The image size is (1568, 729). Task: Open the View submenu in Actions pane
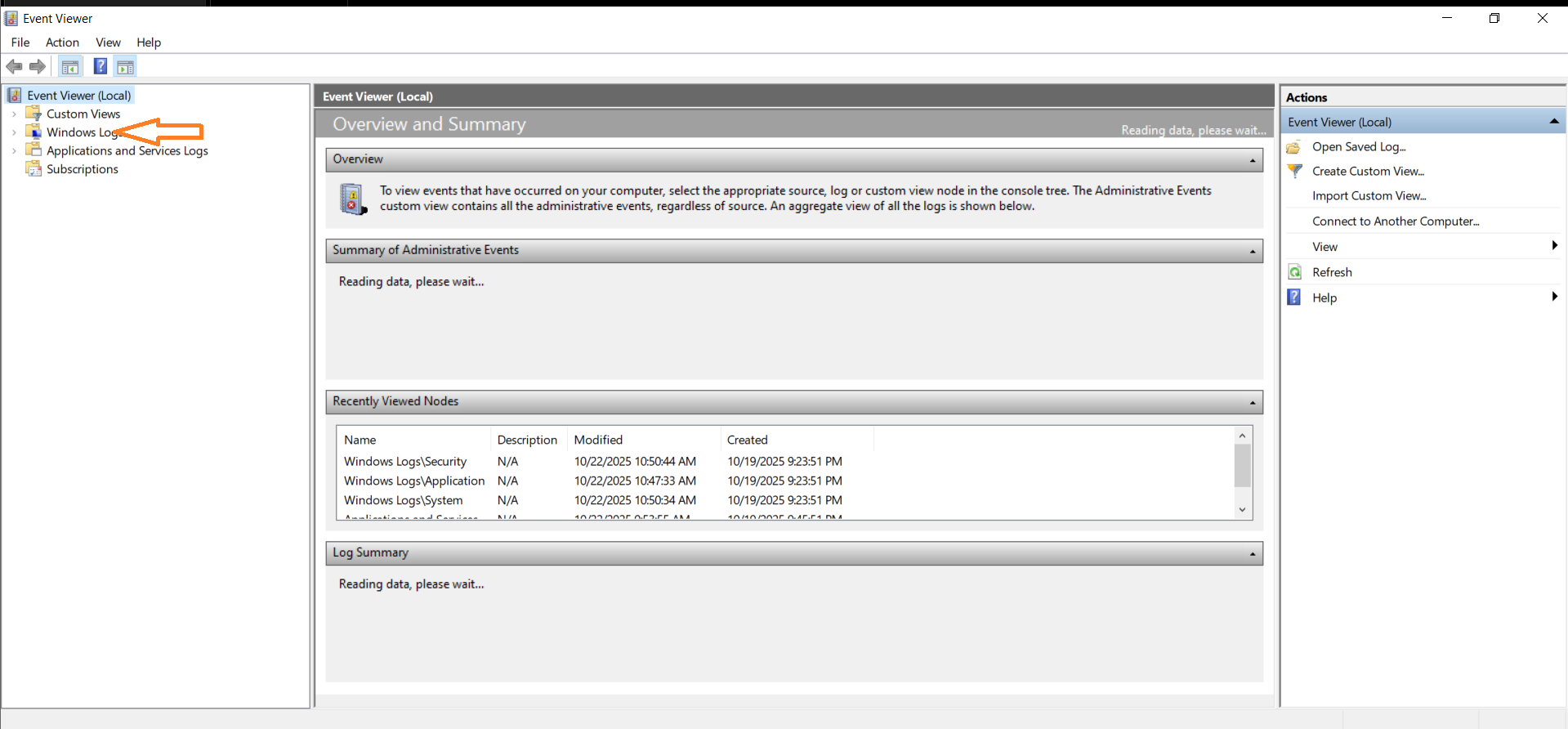pos(1325,247)
